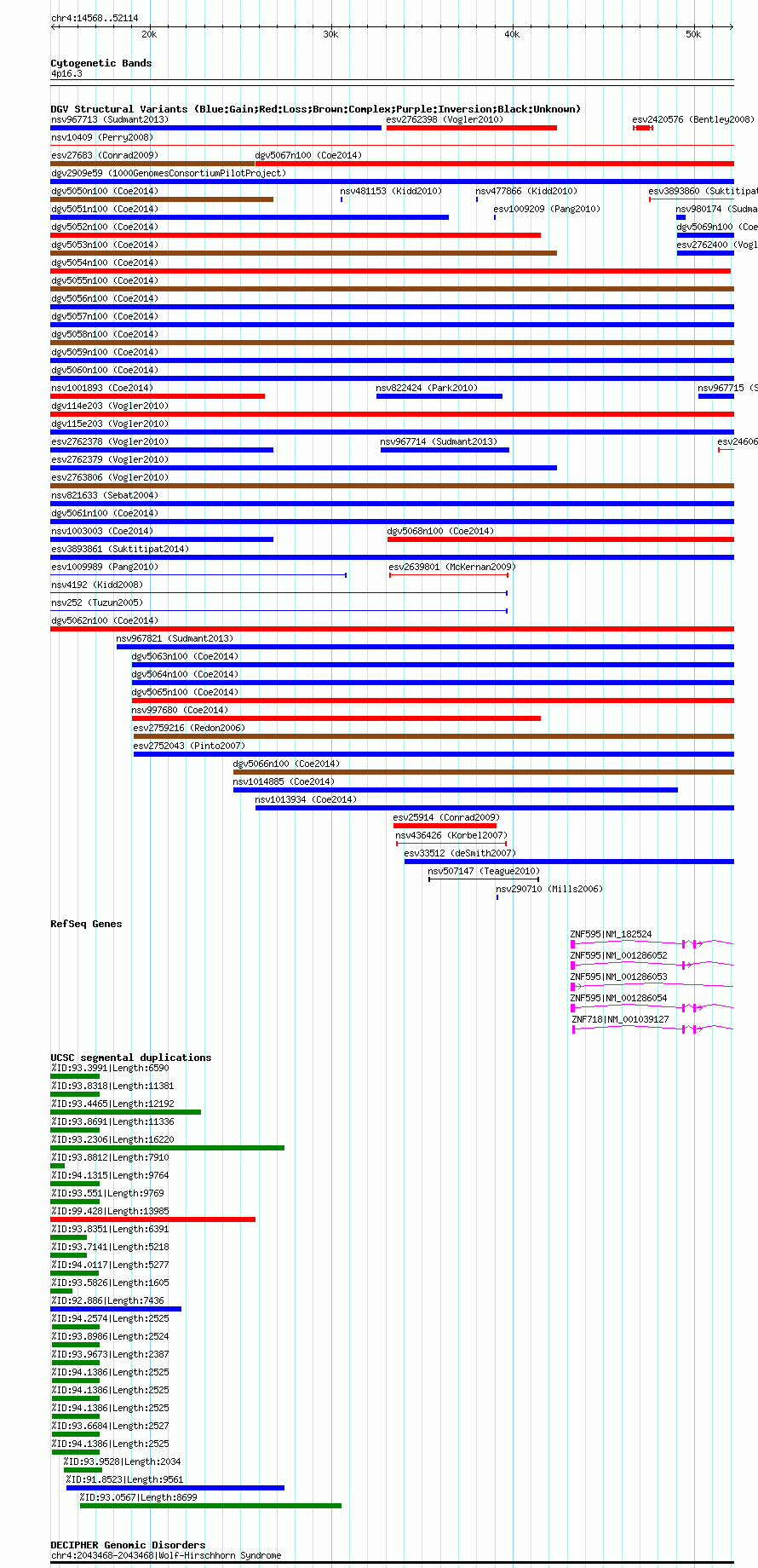
Task: Open dgv114e203 (Vogler2010) variant
Action: (392, 414)
